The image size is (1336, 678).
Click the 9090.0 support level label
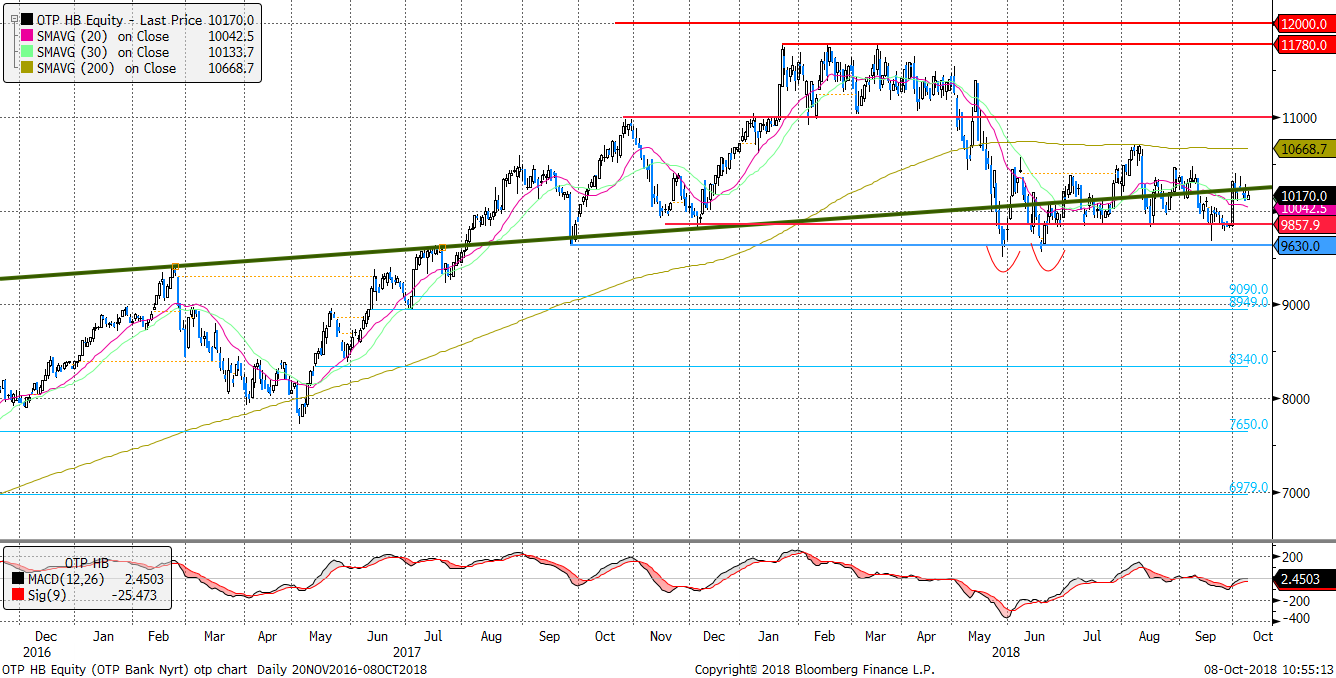point(1249,289)
